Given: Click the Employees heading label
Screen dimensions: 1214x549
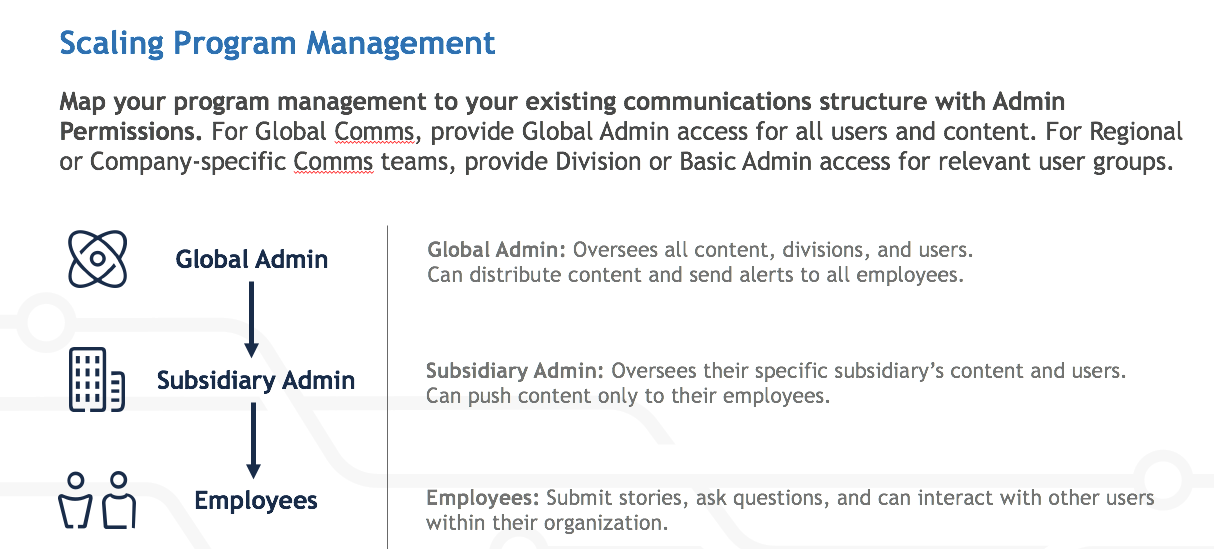Looking at the screenshot, I should 256,501.
